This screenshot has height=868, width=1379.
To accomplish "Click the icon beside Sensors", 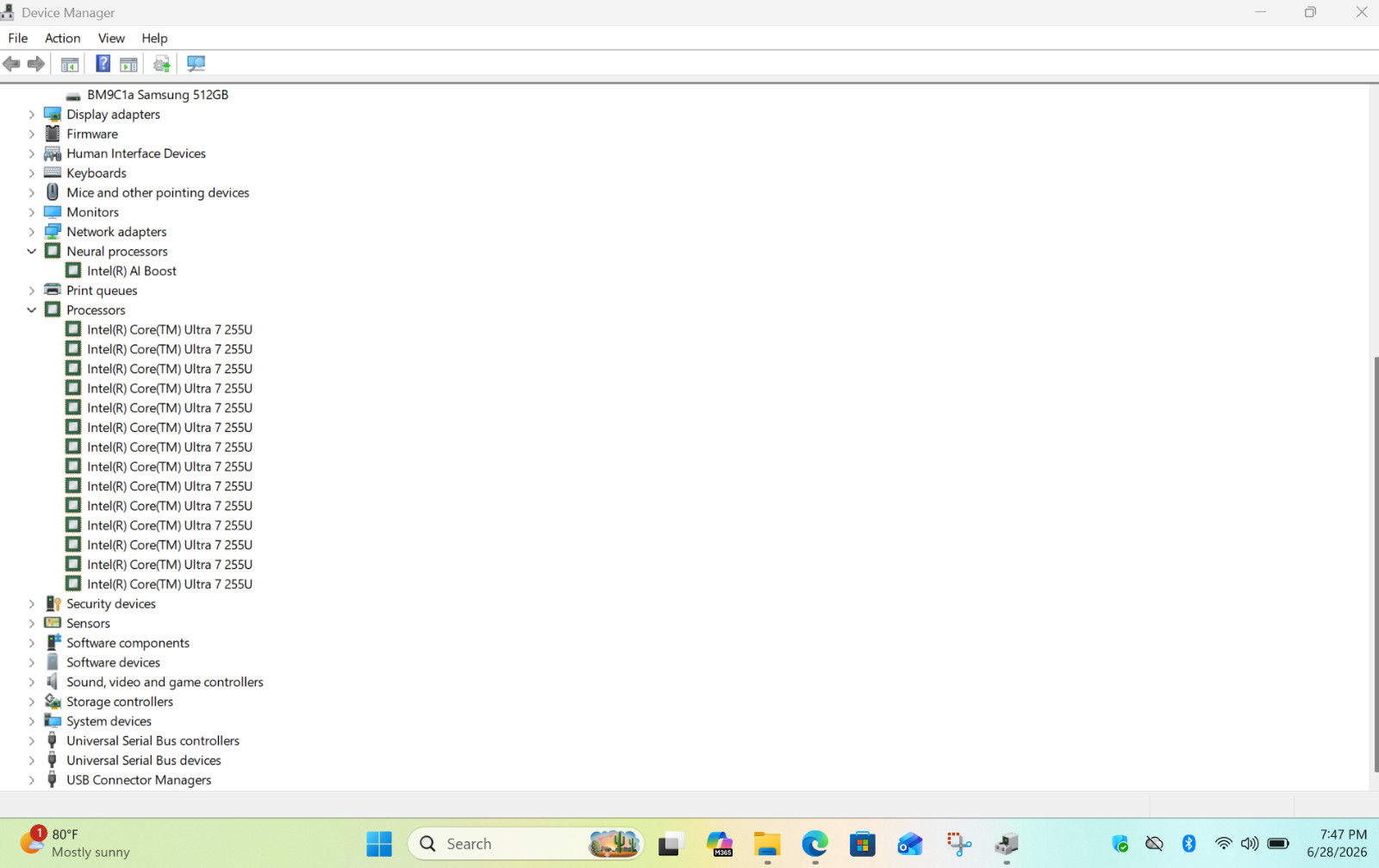I will click(53, 623).
